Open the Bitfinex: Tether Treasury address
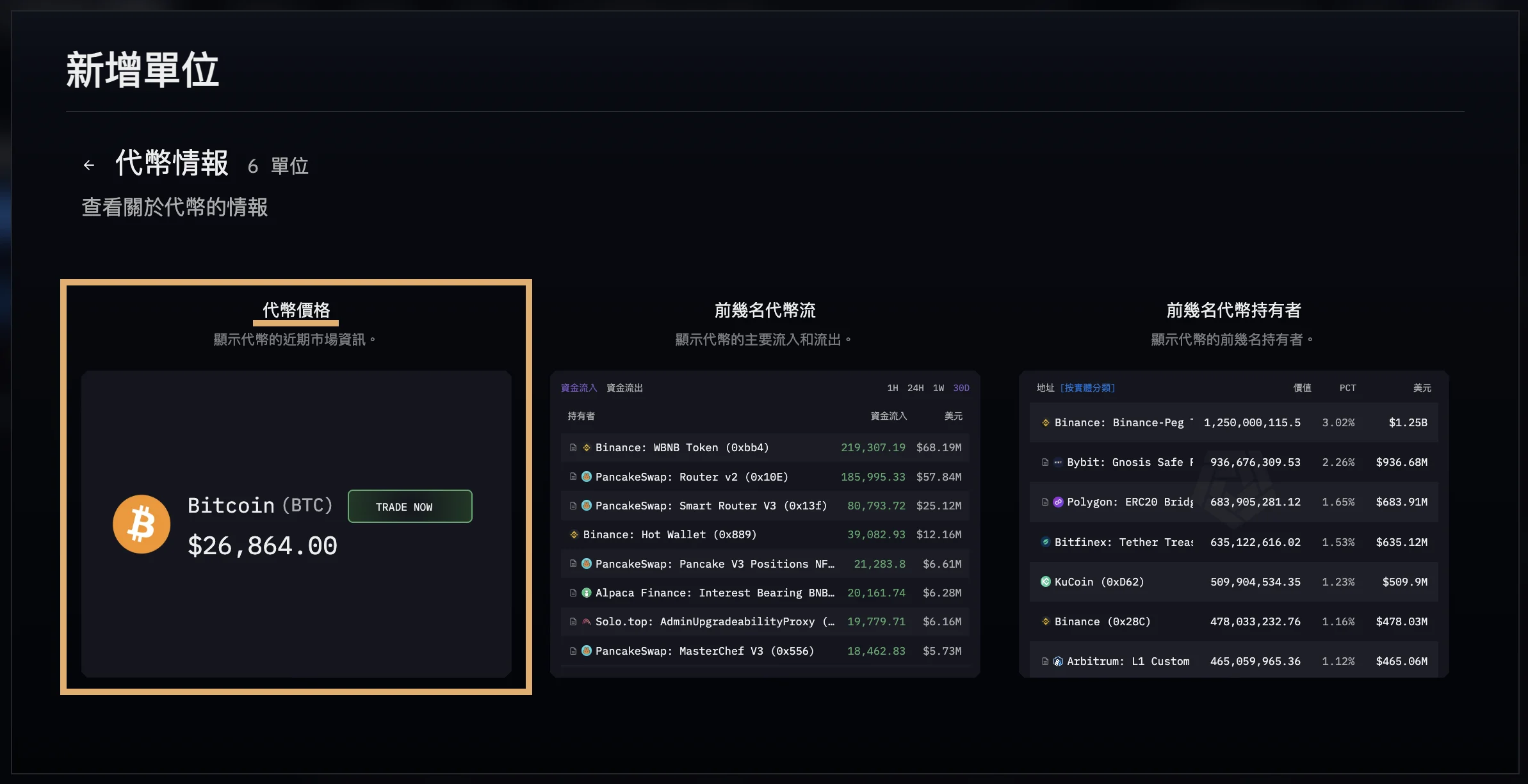This screenshot has width=1528, height=784. pos(1124,542)
